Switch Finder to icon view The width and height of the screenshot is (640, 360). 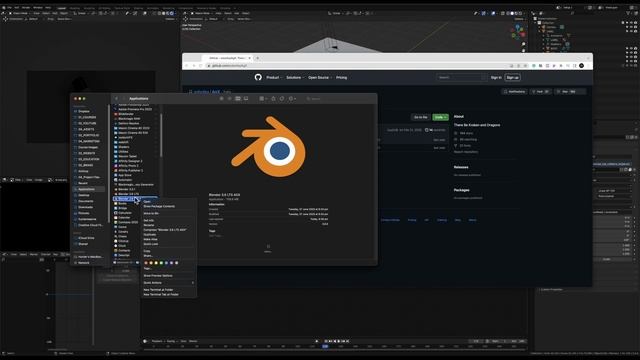pos(222,98)
